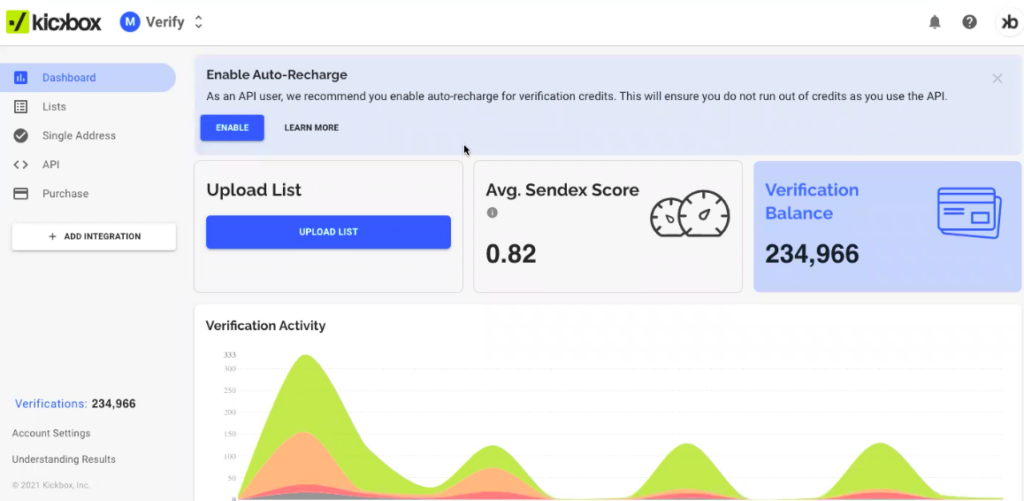This screenshot has width=1024, height=501.
Task: Click the API code brackets icon
Action: point(21,165)
